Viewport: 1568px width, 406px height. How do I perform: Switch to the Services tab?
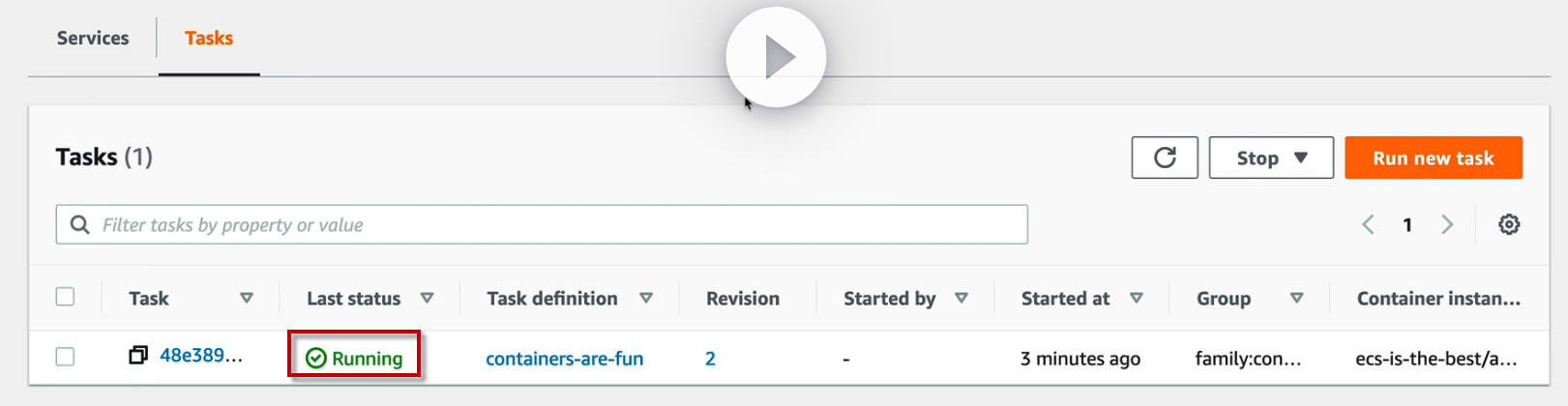click(x=93, y=39)
